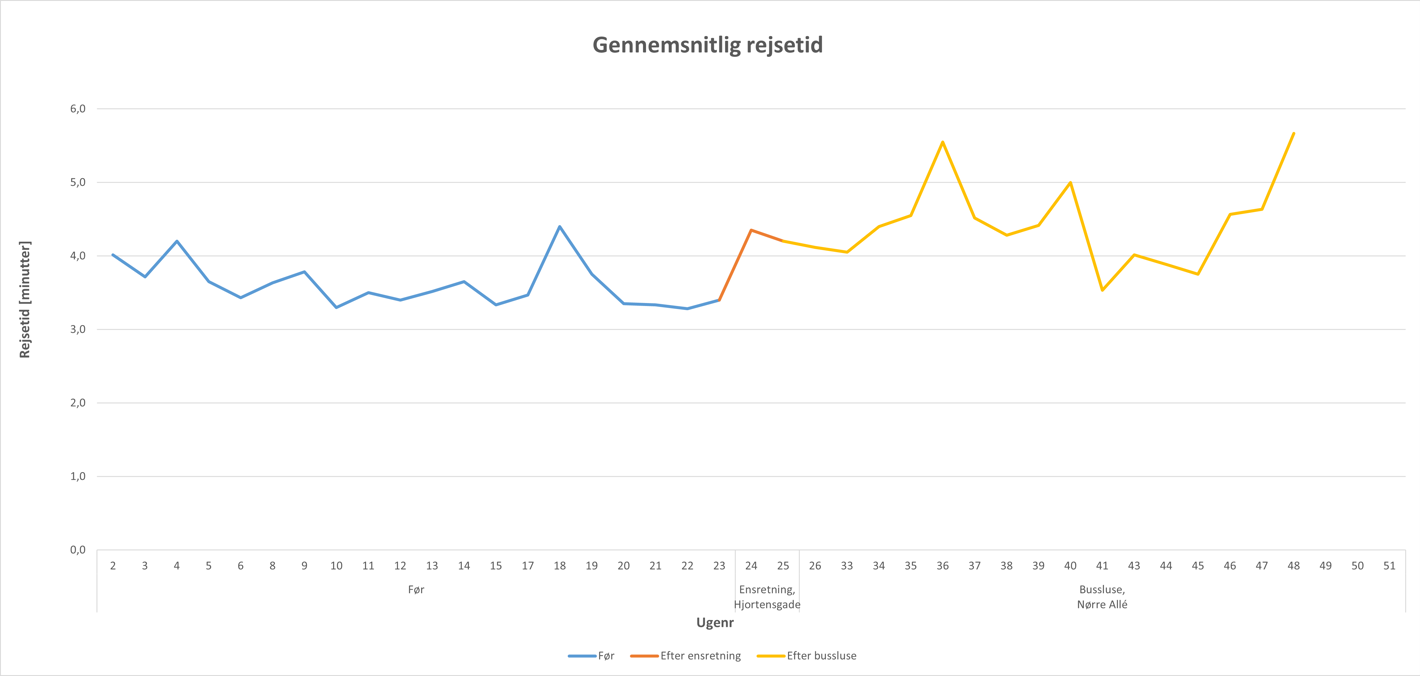Image resolution: width=1420 pixels, height=676 pixels.
Task: Click week label 51 on the horizontal axis
Action: pyautogui.click(x=1389, y=566)
